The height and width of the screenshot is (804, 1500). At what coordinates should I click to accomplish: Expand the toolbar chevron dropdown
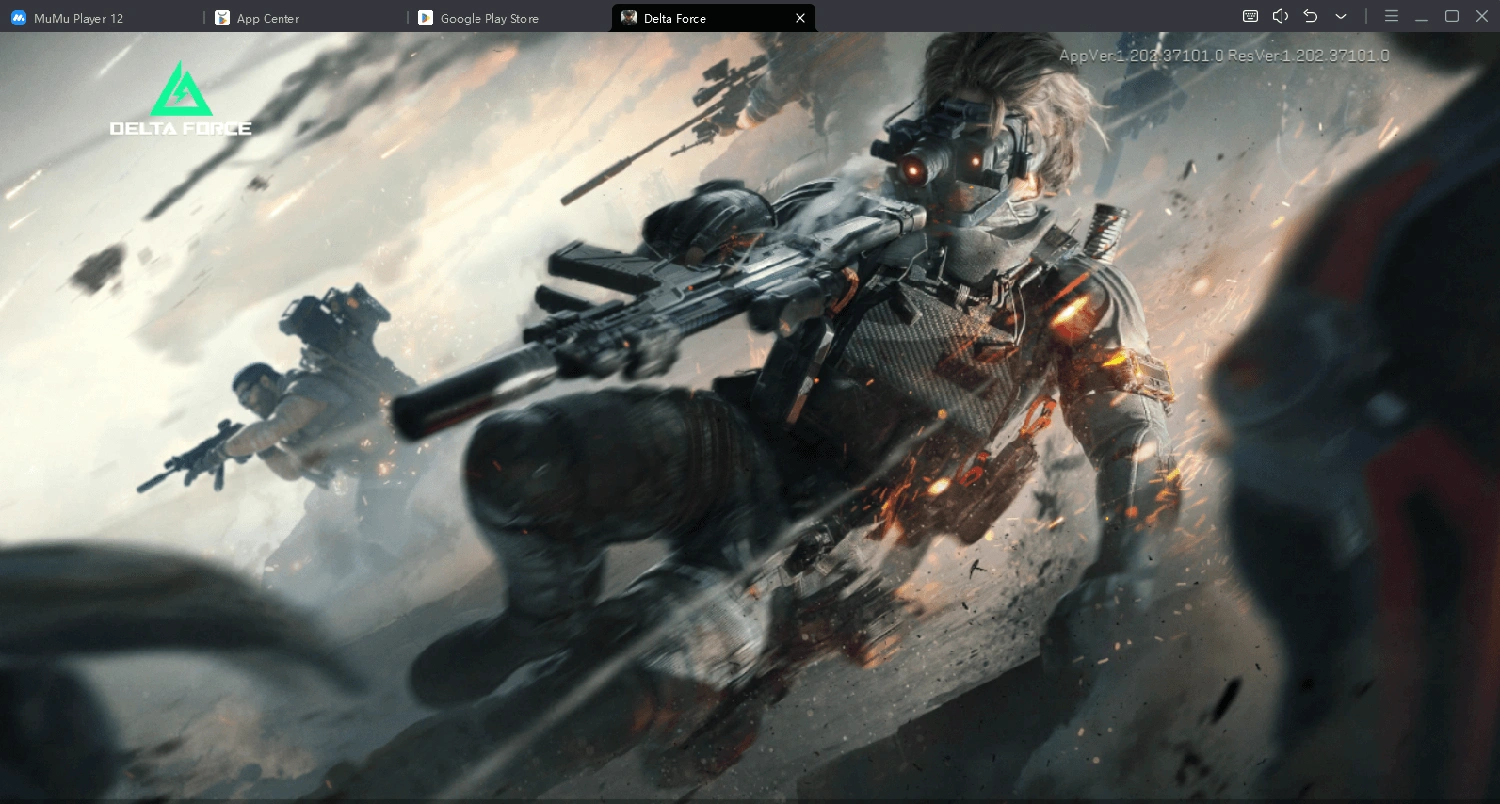[1341, 16]
